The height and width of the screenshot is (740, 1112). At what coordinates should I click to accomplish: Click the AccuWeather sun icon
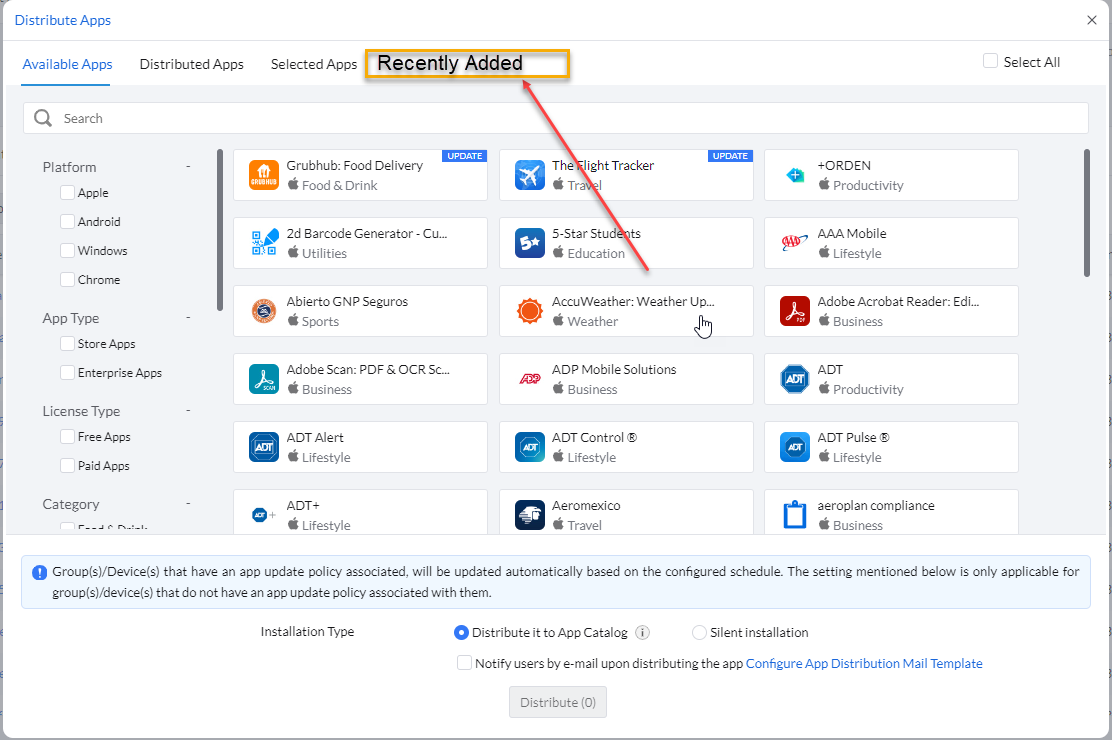(x=530, y=311)
